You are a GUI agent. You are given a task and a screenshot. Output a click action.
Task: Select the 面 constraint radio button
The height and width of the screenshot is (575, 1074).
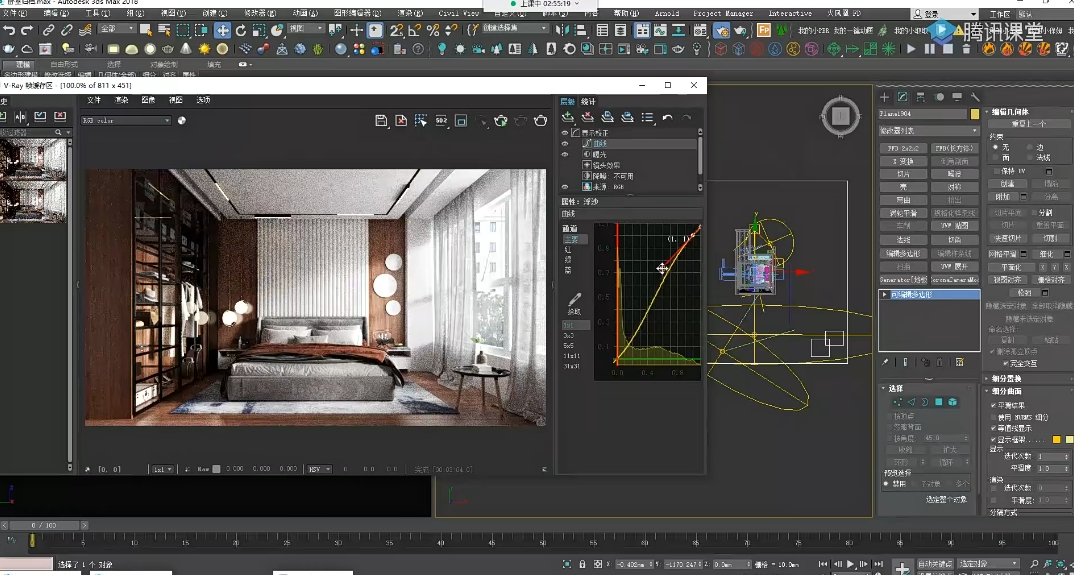[995, 158]
